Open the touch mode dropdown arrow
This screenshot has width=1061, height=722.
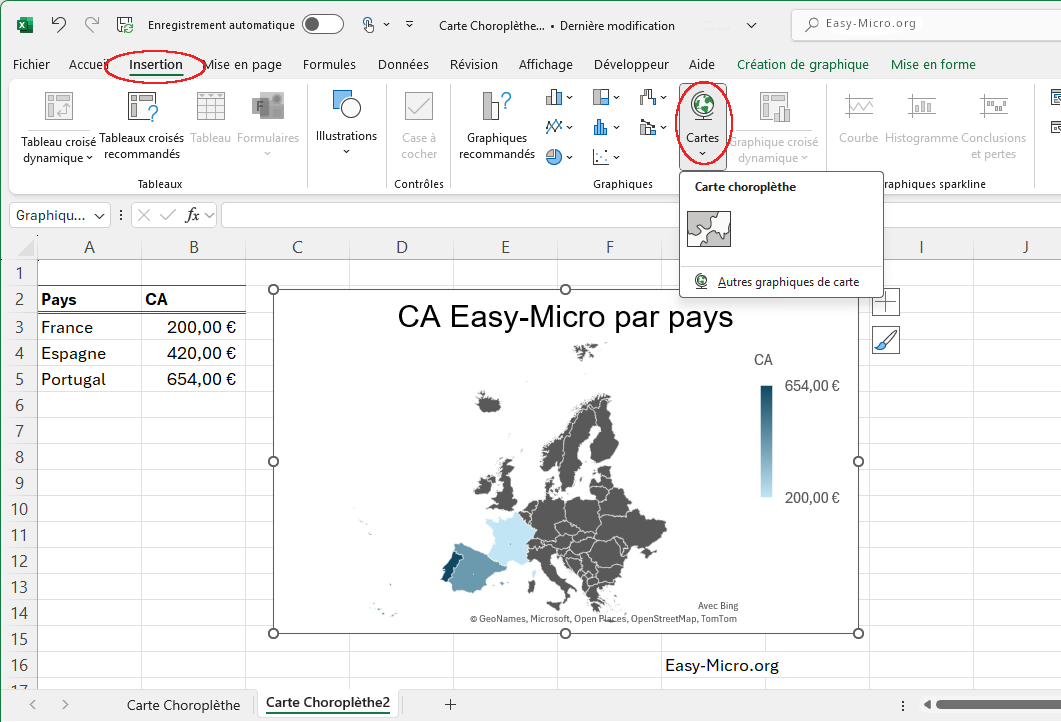click(x=386, y=25)
